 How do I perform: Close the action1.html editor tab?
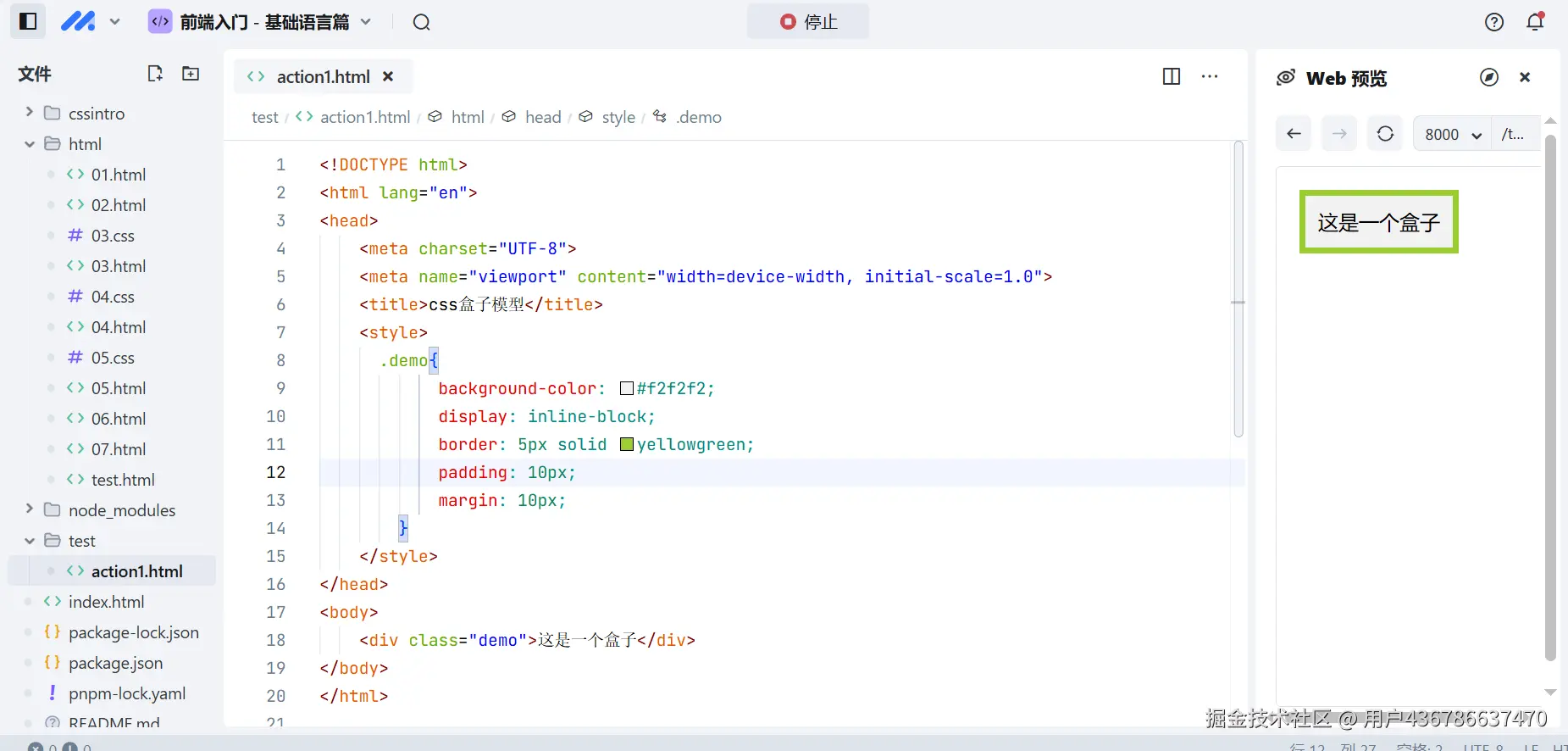click(x=388, y=76)
